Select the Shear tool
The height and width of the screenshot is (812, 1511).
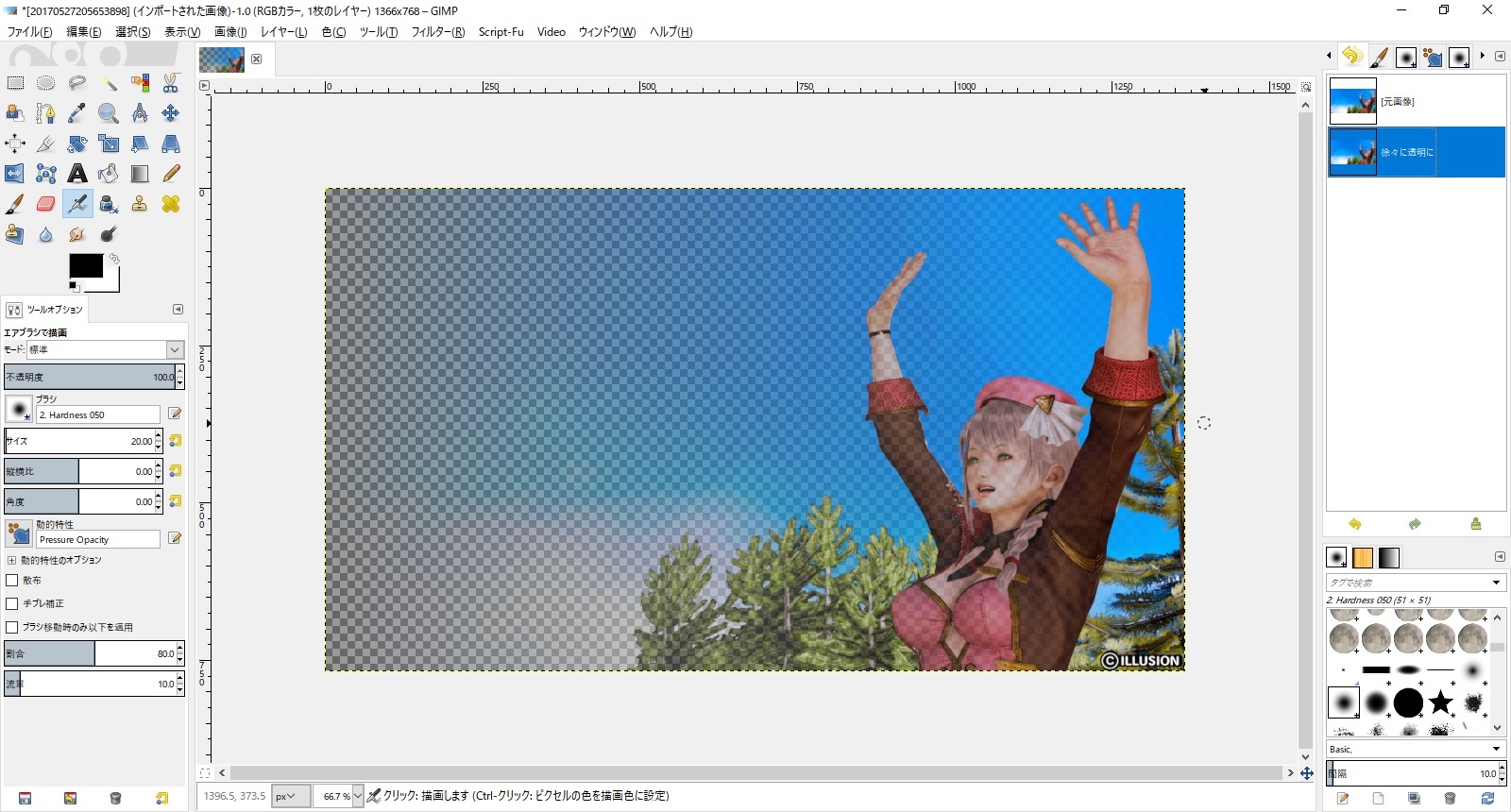point(140,144)
